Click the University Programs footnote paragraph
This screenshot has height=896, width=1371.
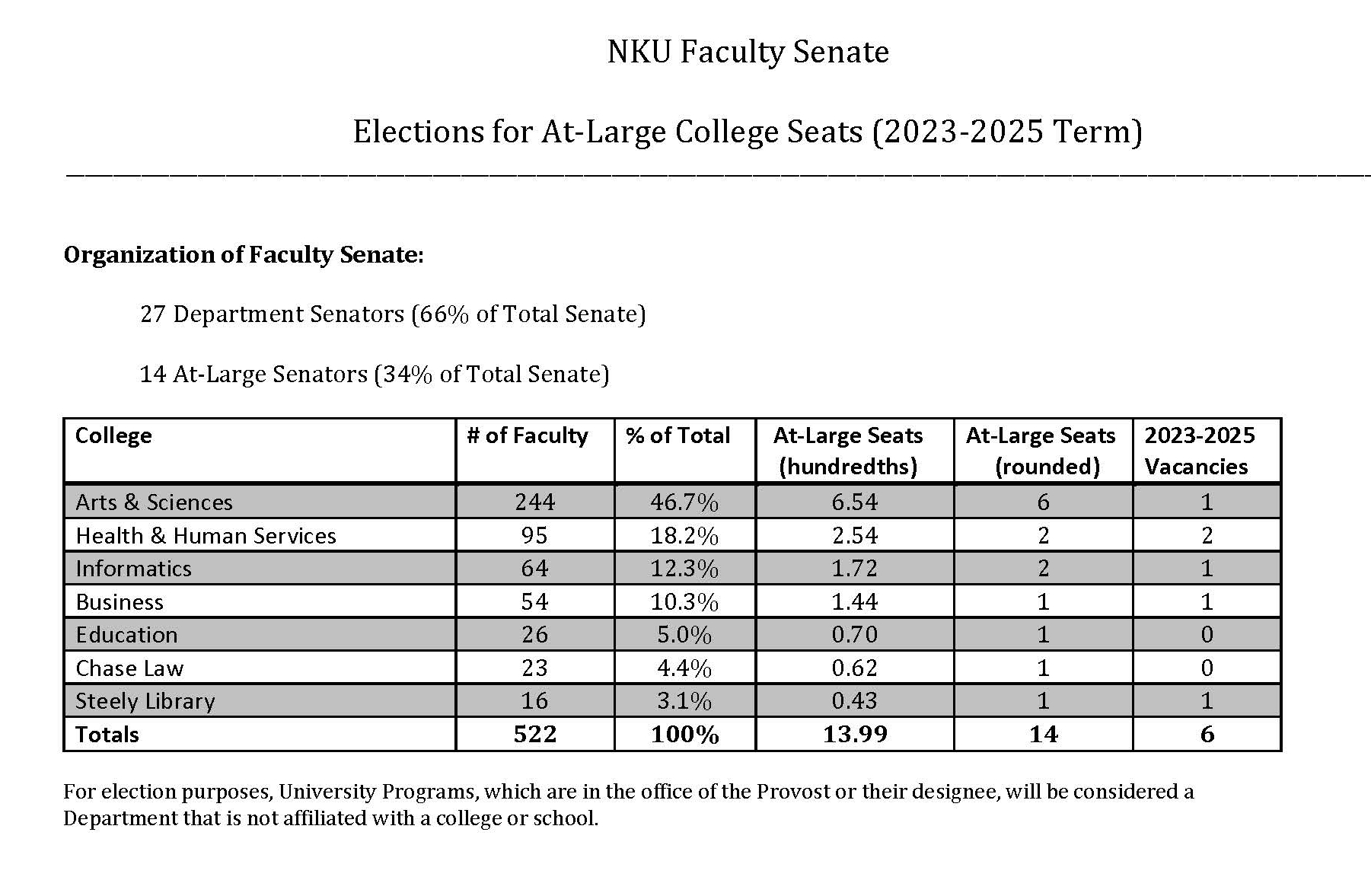coord(628,805)
